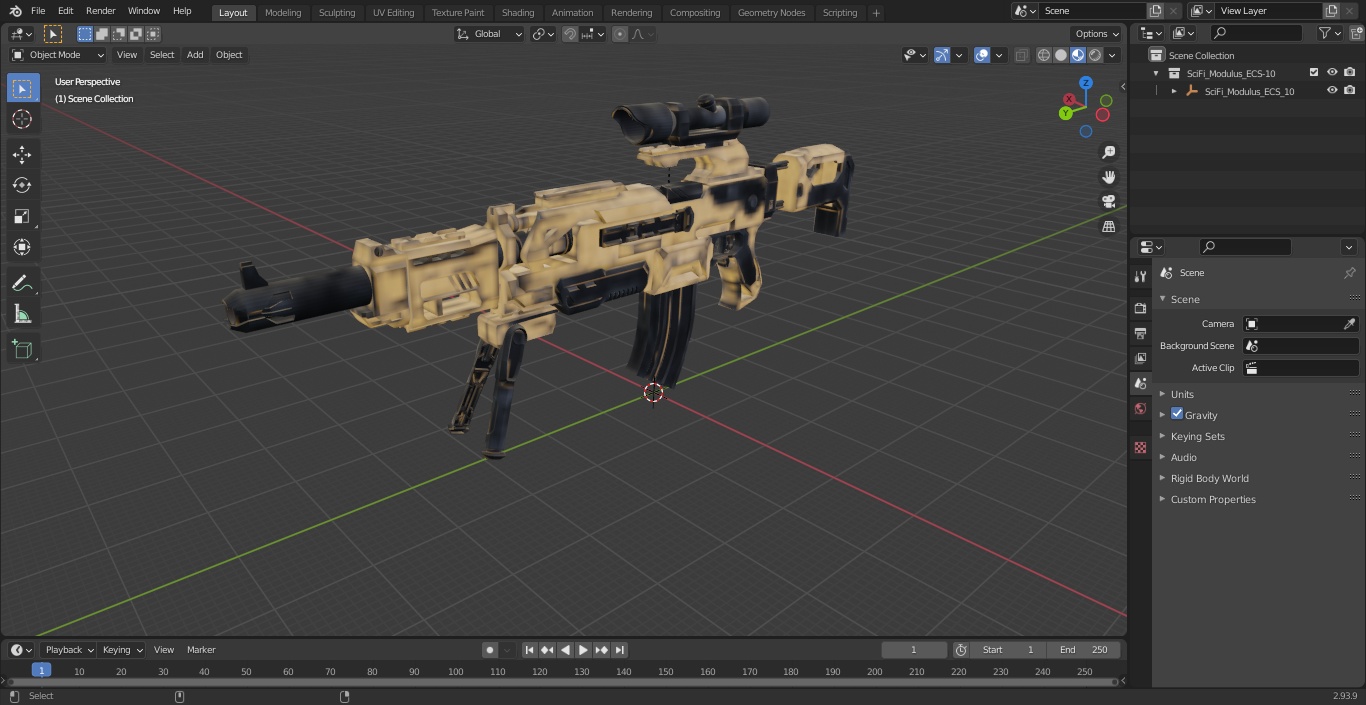The height and width of the screenshot is (705, 1366).
Task: Click the current frame number field
Action: (913, 650)
